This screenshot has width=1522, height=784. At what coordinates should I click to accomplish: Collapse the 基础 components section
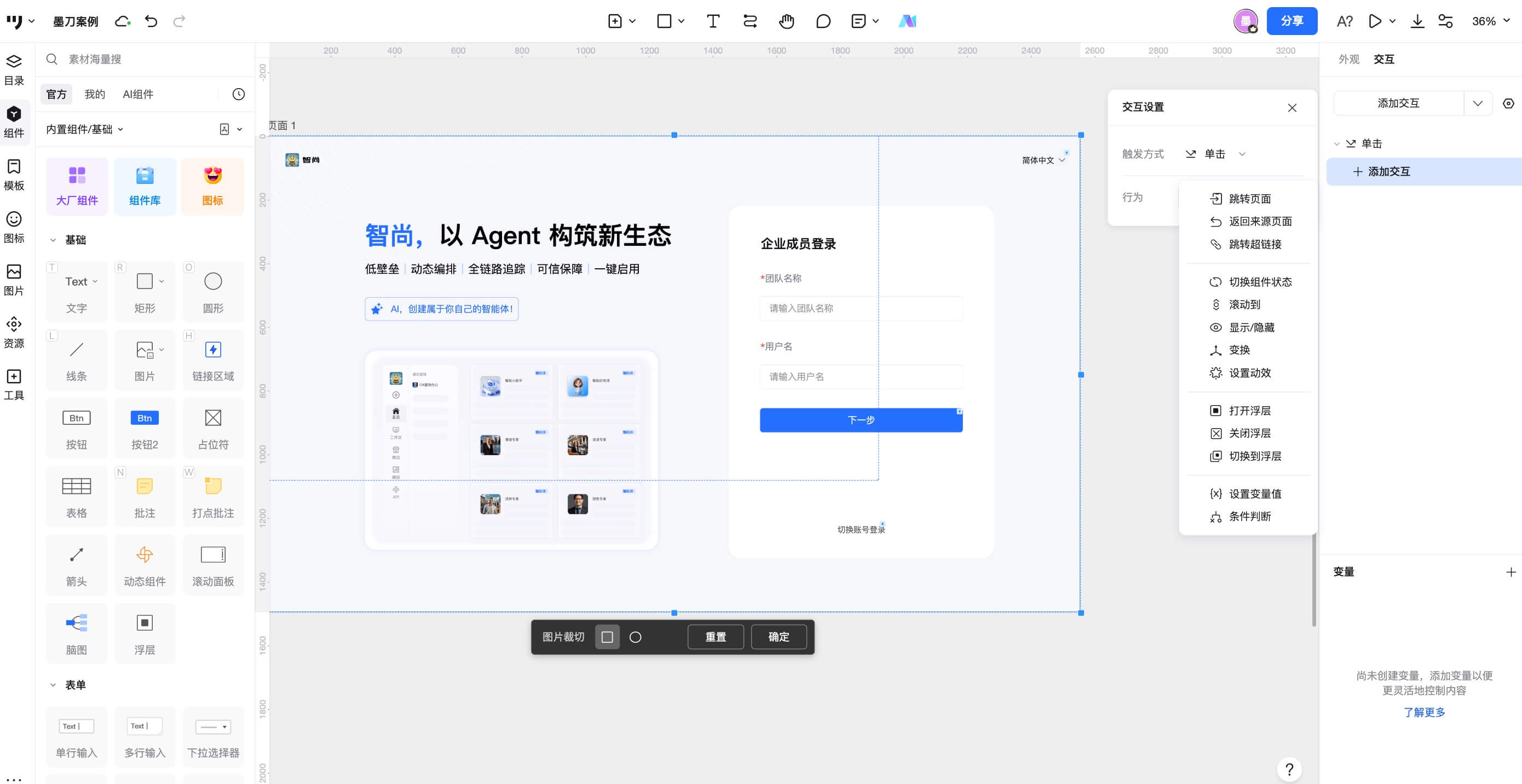click(53, 240)
